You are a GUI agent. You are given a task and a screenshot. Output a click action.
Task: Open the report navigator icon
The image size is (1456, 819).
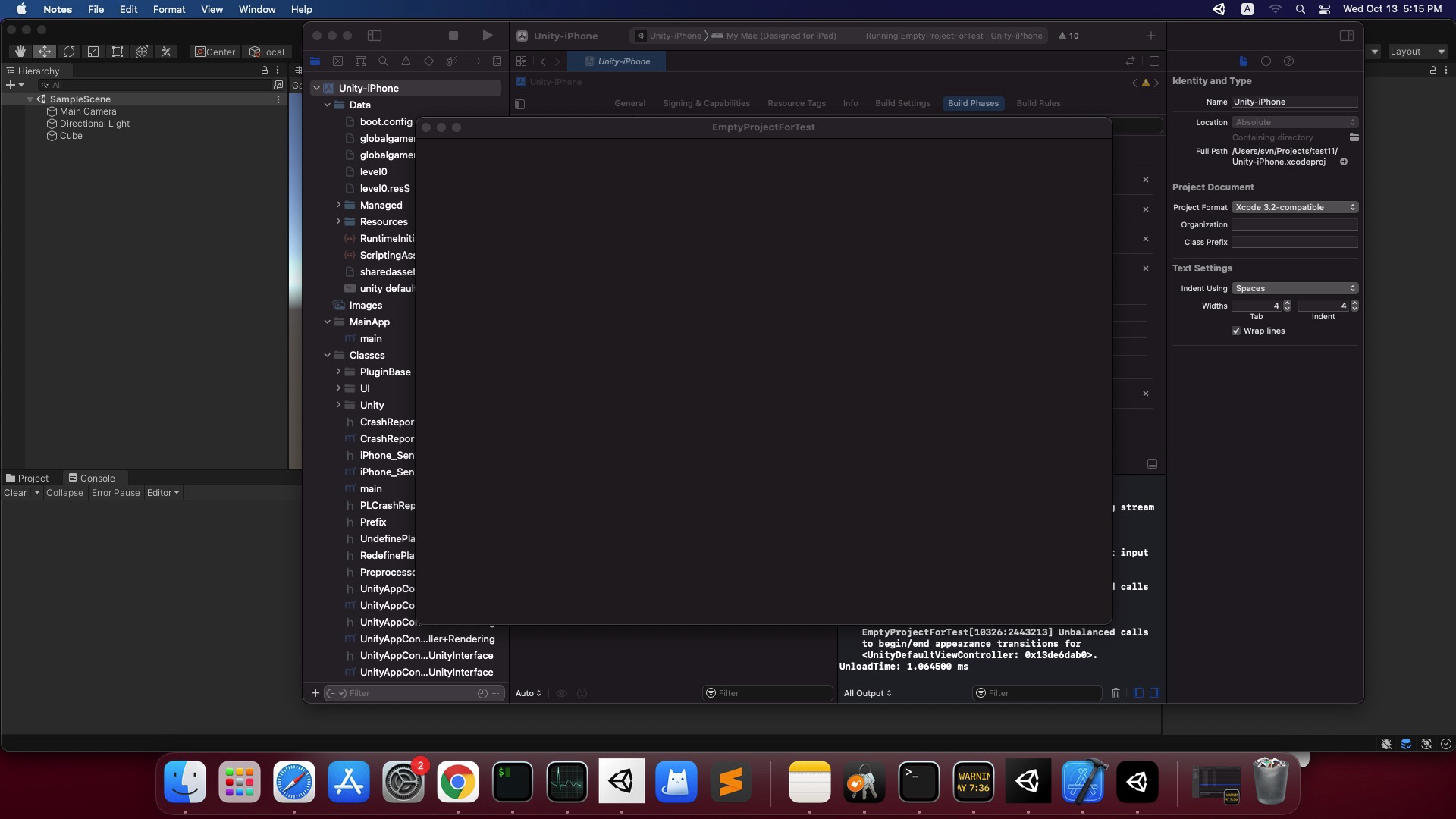tap(497, 61)
